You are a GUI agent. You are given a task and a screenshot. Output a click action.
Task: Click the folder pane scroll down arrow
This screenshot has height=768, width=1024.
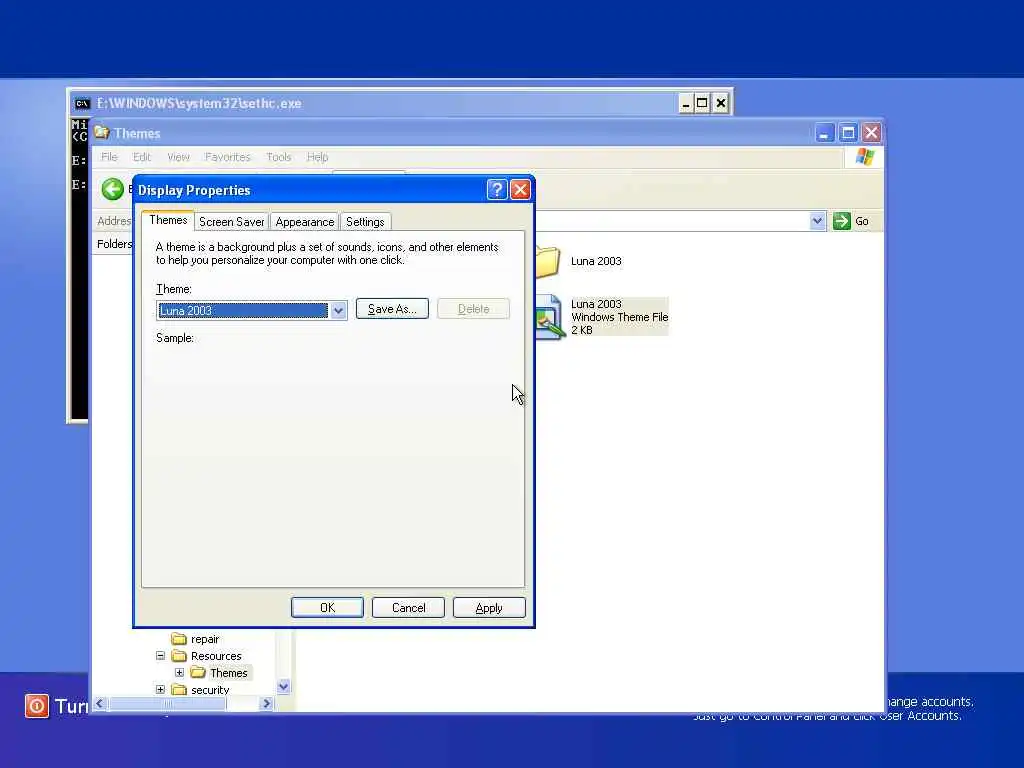(x=283, y=686)
